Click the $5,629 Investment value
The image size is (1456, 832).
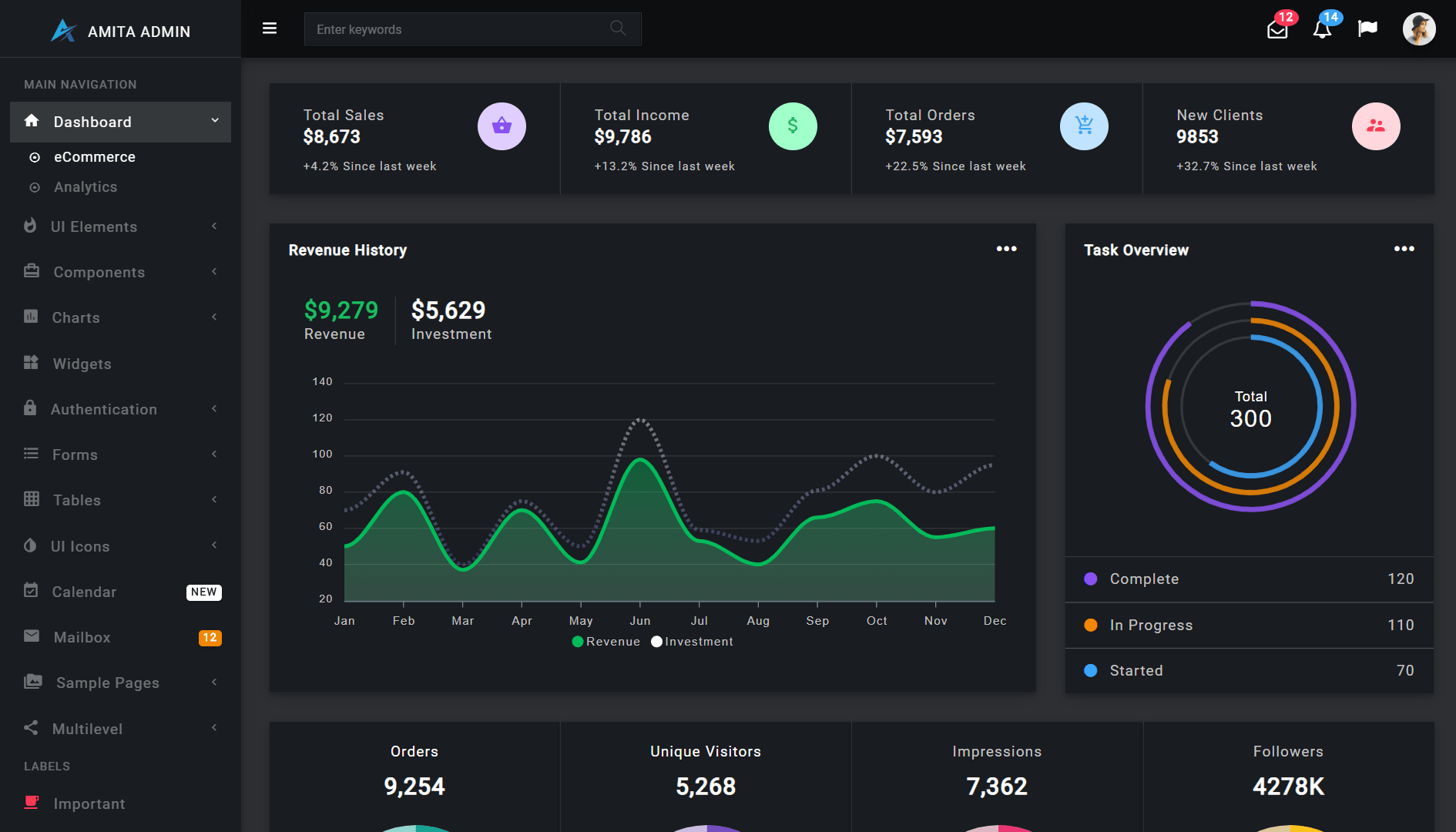click(x=448, y=310)
